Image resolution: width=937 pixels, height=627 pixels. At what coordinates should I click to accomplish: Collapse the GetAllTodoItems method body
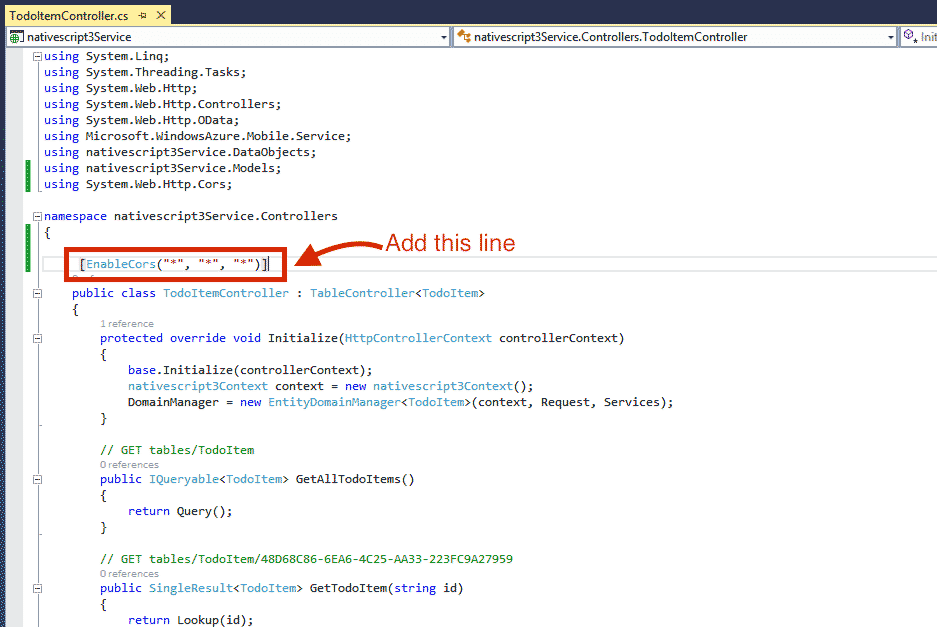point(35,478)
